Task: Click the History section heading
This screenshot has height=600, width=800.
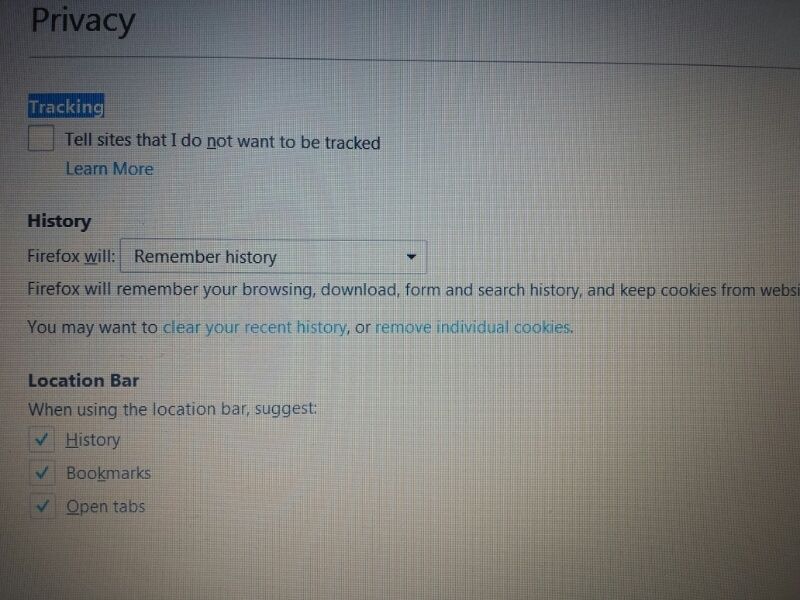Action: [x=59, y=221]
